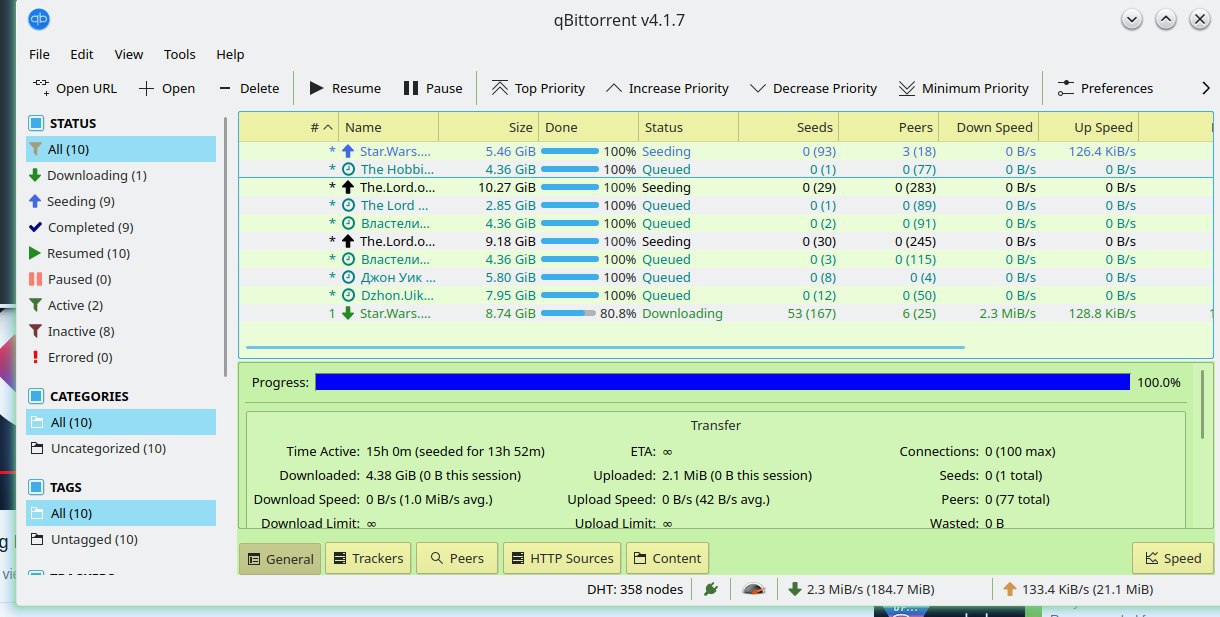Sort by Up Speed column

(1089, 127)
